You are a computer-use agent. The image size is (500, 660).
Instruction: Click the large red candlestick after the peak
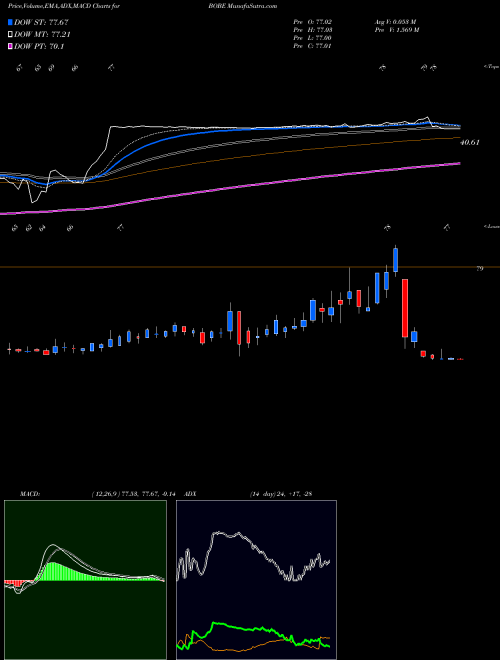pyautogui.click(x=405, y=308)
